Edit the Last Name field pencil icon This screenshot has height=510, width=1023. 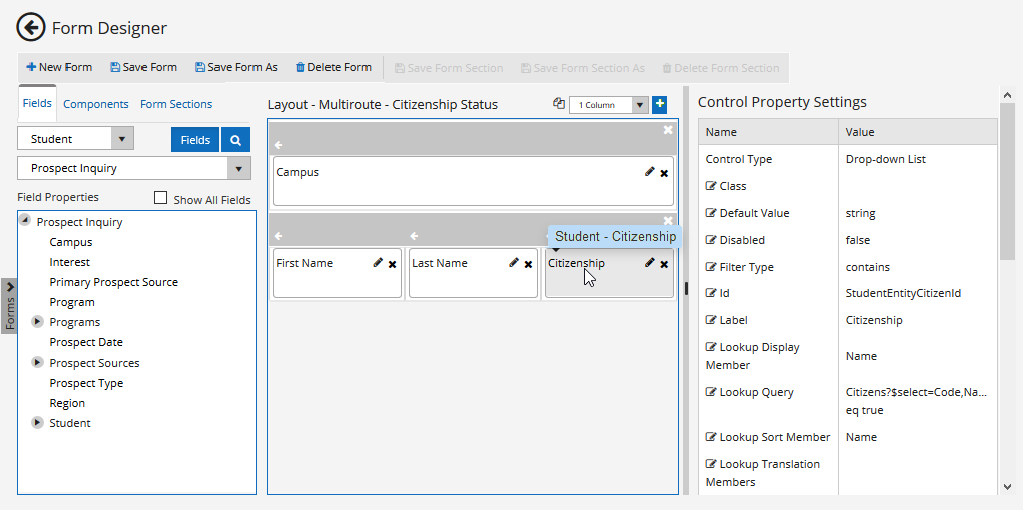click(514, 263)
